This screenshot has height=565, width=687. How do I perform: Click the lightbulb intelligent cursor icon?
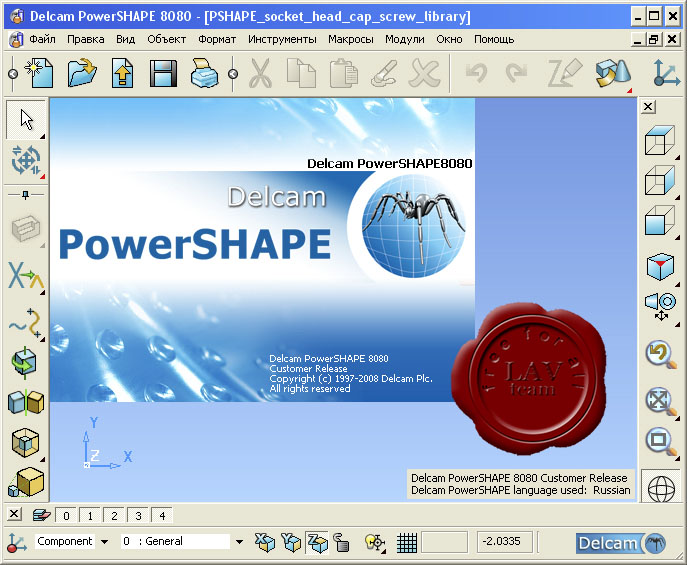tap(374, 543)
